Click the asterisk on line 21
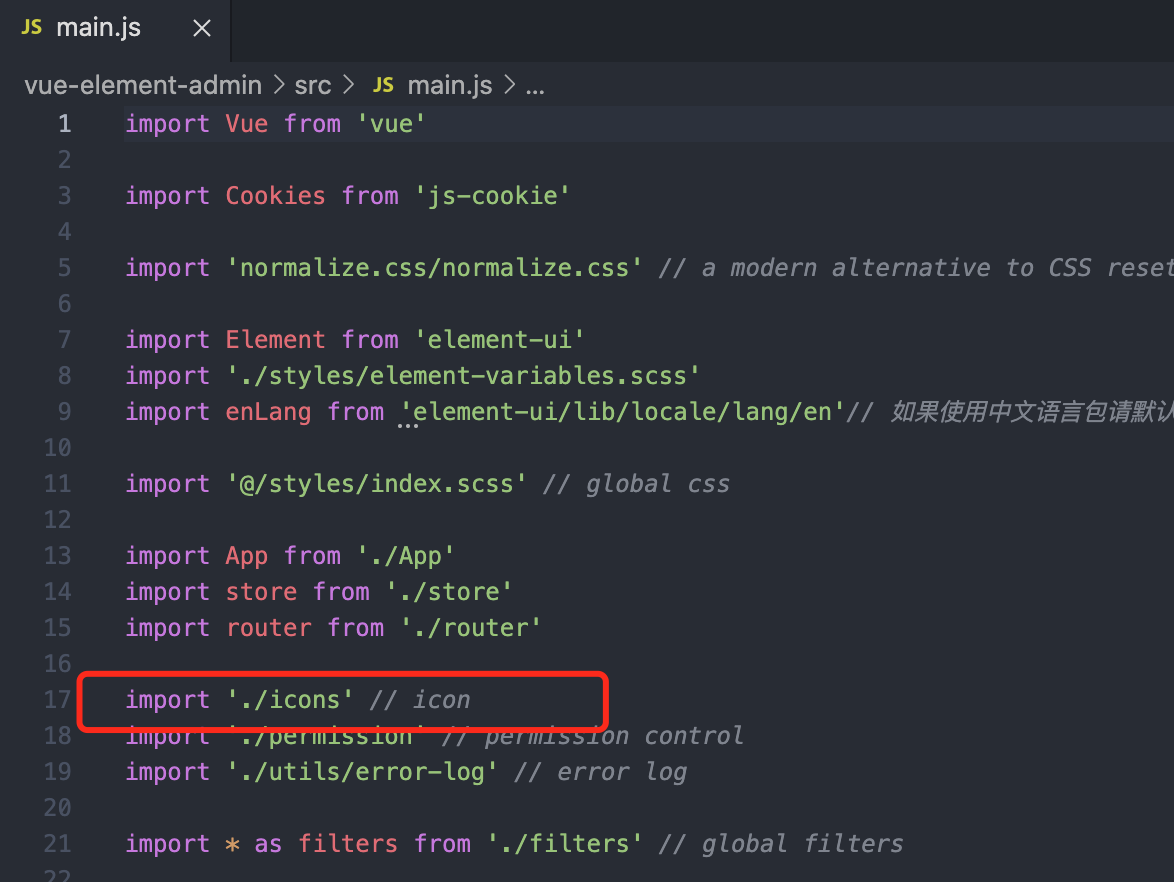Viewport: 1174px width, 882px height. pyautogui.click(x=232, y=845)
